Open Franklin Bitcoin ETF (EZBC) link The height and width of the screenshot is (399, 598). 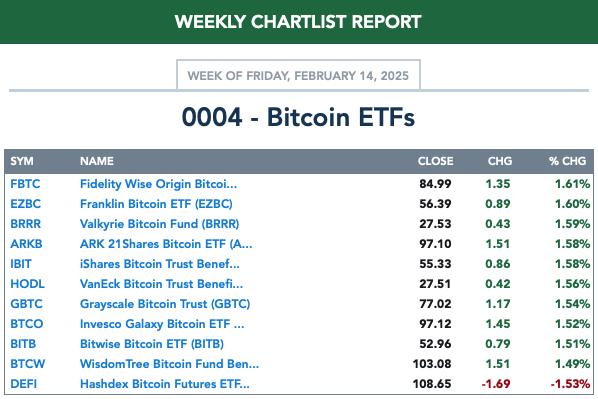[156, 204]
